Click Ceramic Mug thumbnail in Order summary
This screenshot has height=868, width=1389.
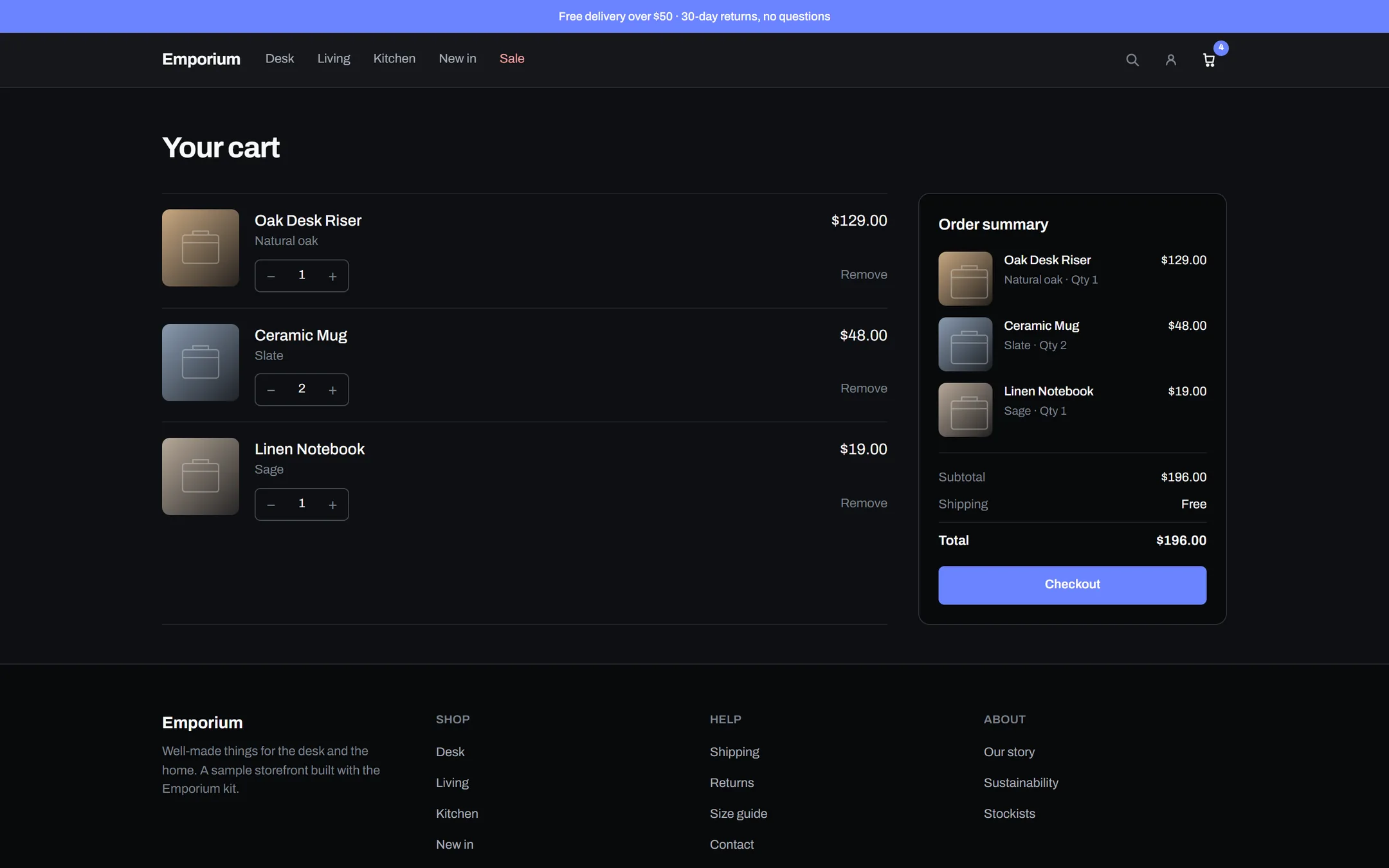[965, 344]
